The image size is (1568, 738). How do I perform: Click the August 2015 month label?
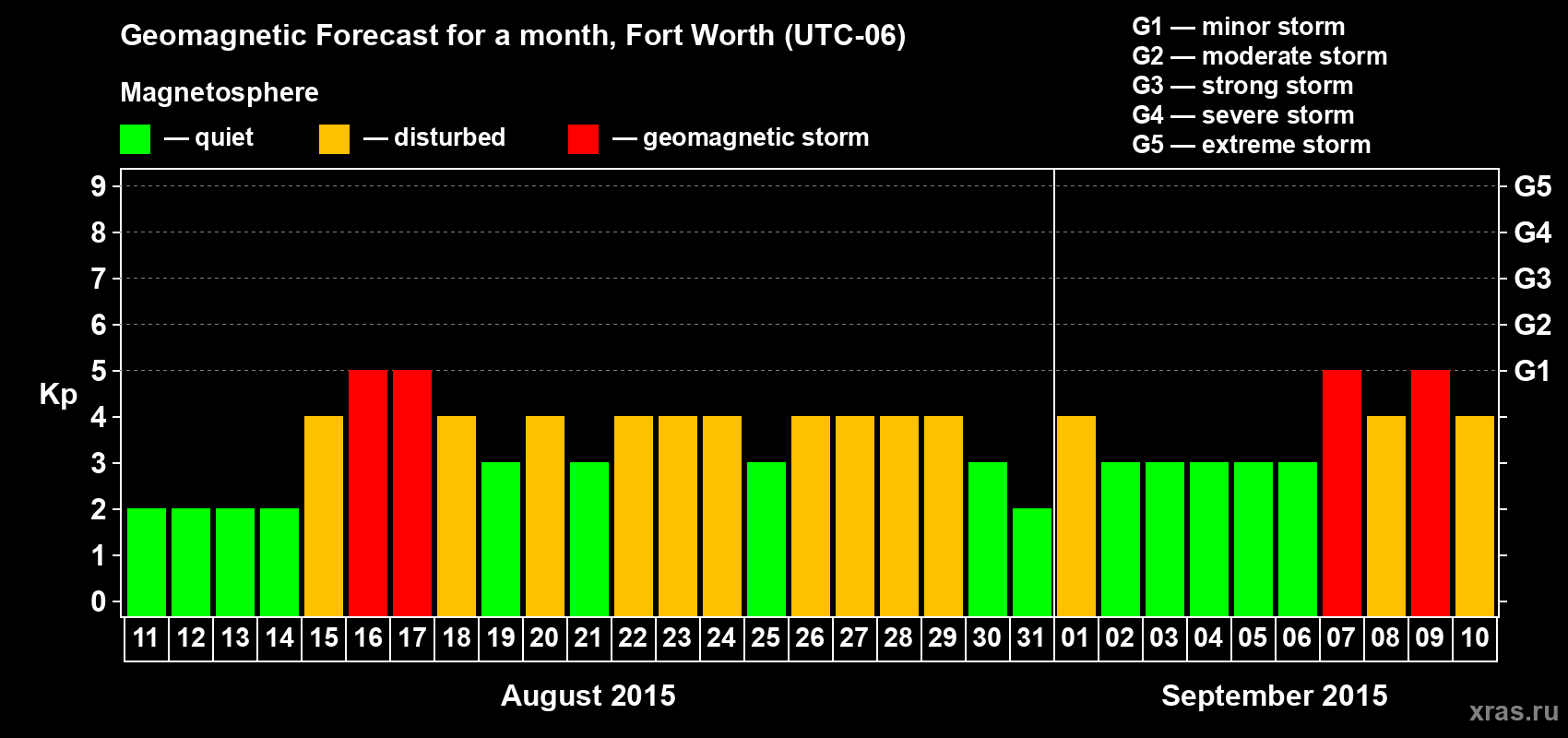(588, 696)
